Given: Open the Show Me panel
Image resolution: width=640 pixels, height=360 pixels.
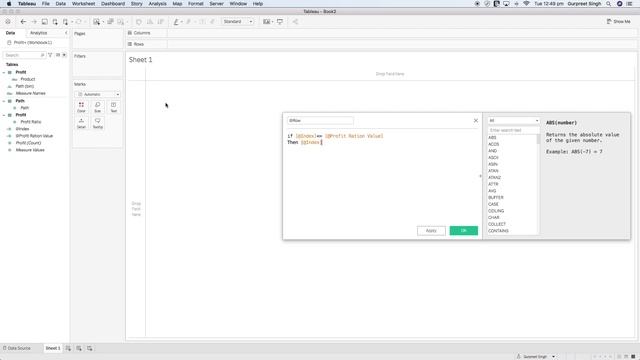Looking at the screenshot, I should coord(618,22).
